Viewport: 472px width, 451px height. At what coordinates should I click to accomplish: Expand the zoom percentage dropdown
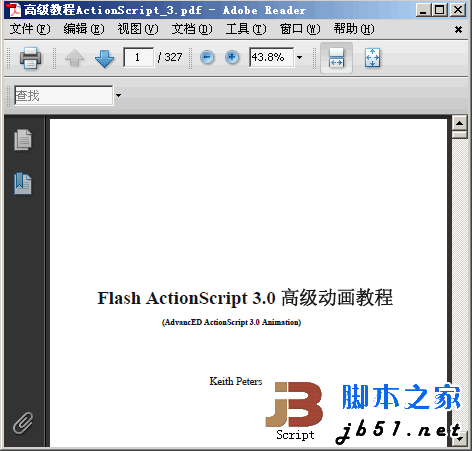click(300, 57)
